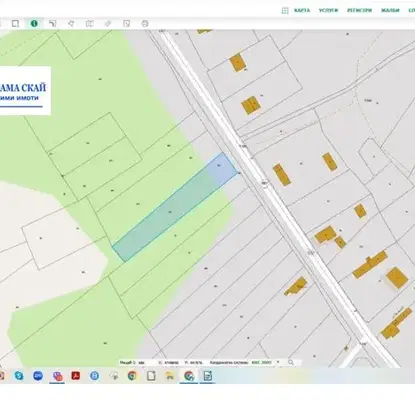Click the measure angle tool icon
Screen dimensions: 415x400
tap(52, 24)
